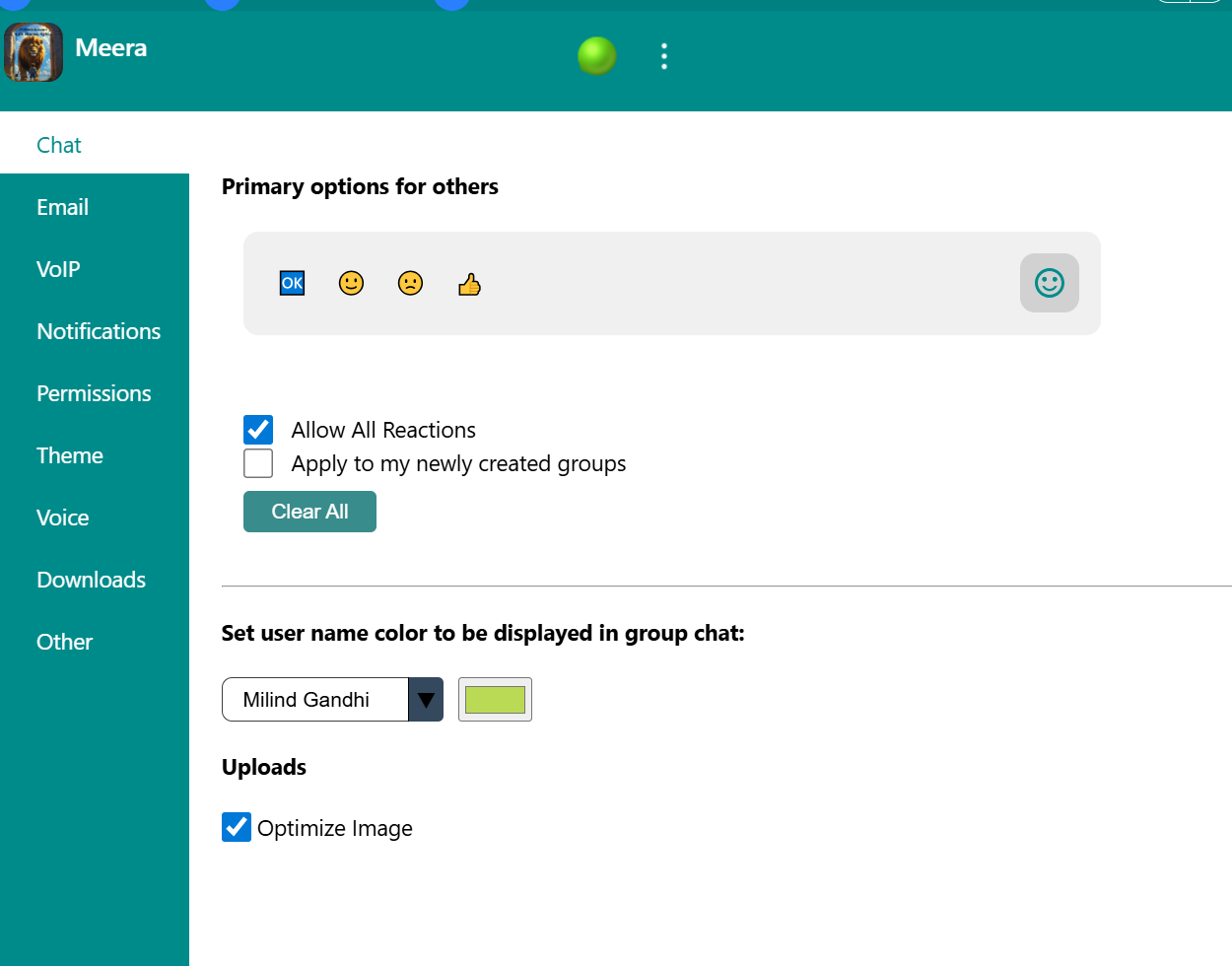This screenshot has width=1232, height=966.
Task: Switch to the Notifications section
Action: coord(99,331)
